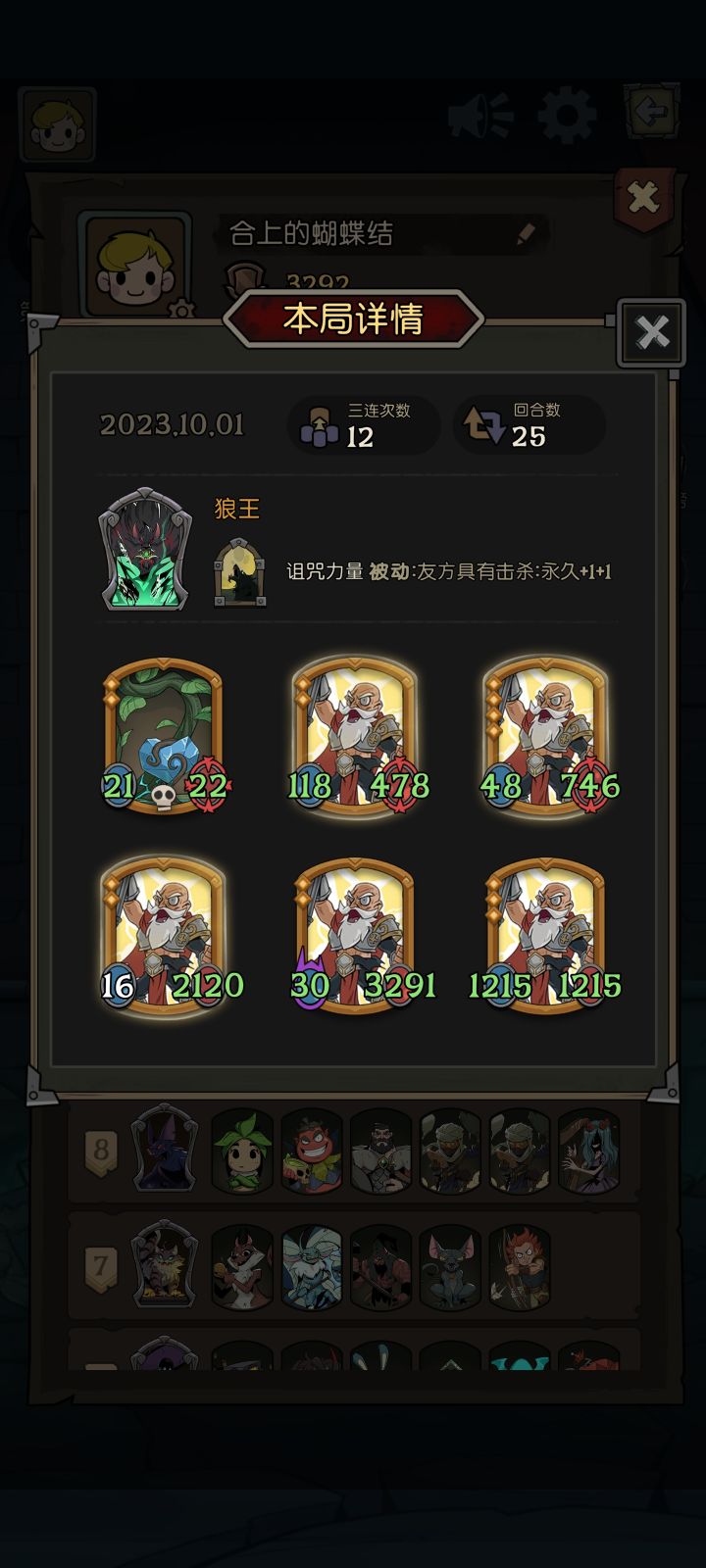The image size is (706, 1568).
Task: Open the rank 8 match hero portrait
Action: [165, 1148]
